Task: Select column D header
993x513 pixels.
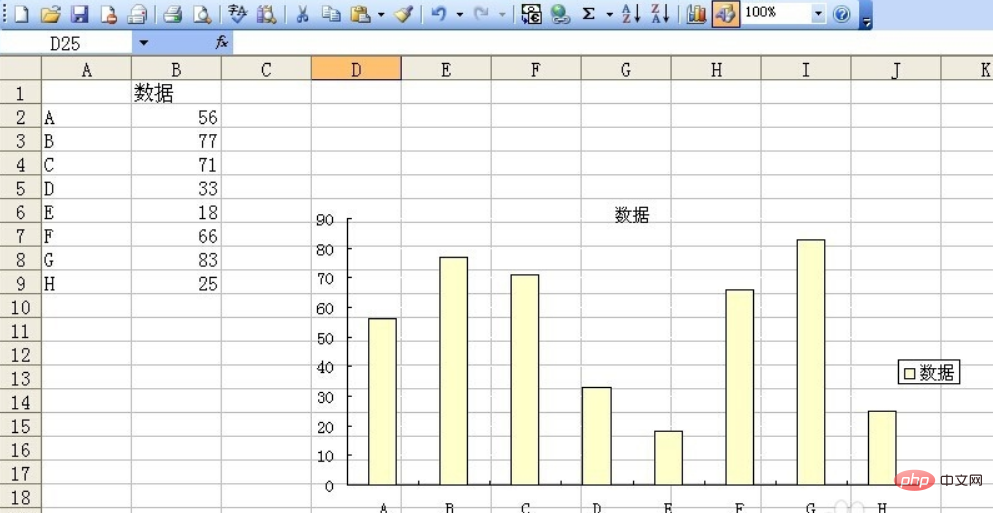Action: [x=356, y=69]
